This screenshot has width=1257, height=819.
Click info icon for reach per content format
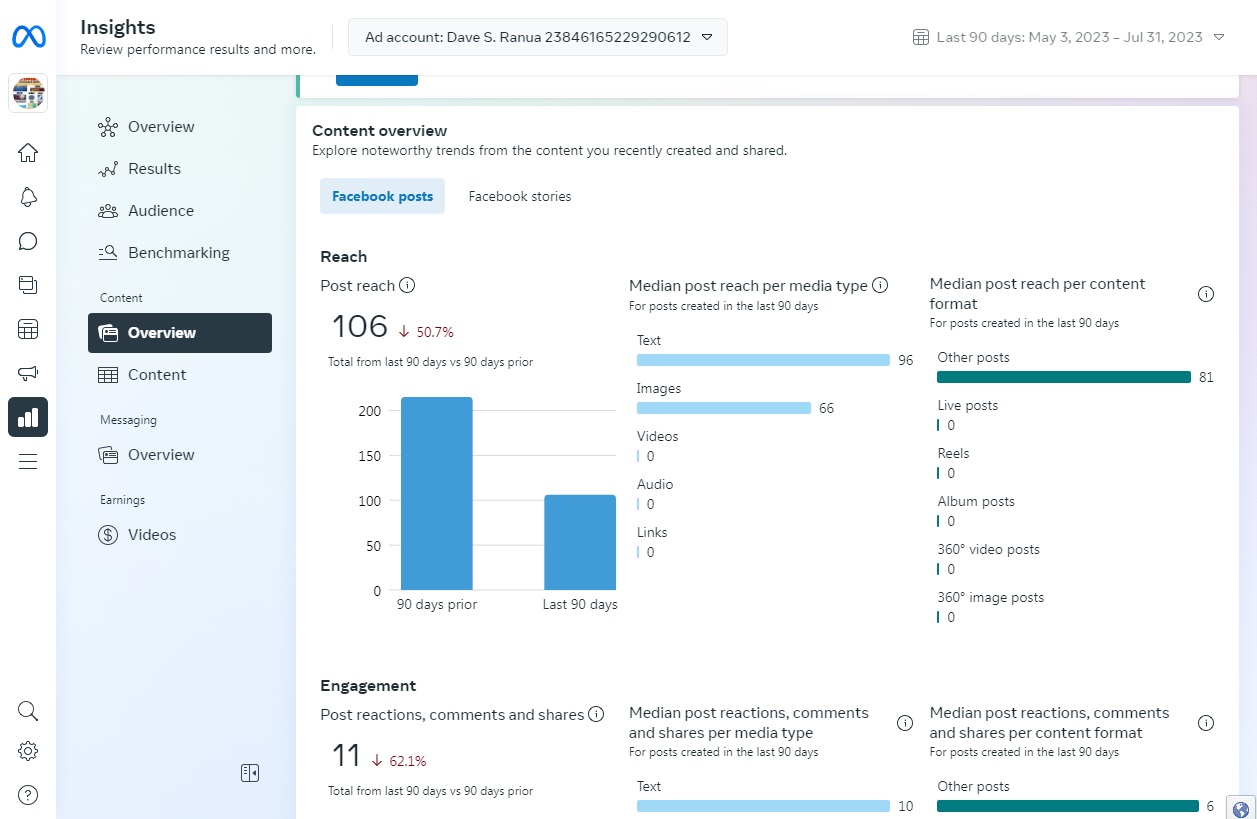pyautogui.click(x=1206, y=294)
